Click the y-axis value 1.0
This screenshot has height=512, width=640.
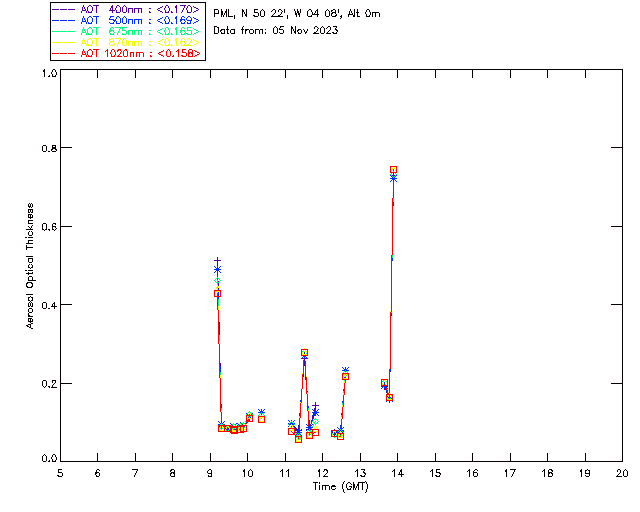point(49,73)
